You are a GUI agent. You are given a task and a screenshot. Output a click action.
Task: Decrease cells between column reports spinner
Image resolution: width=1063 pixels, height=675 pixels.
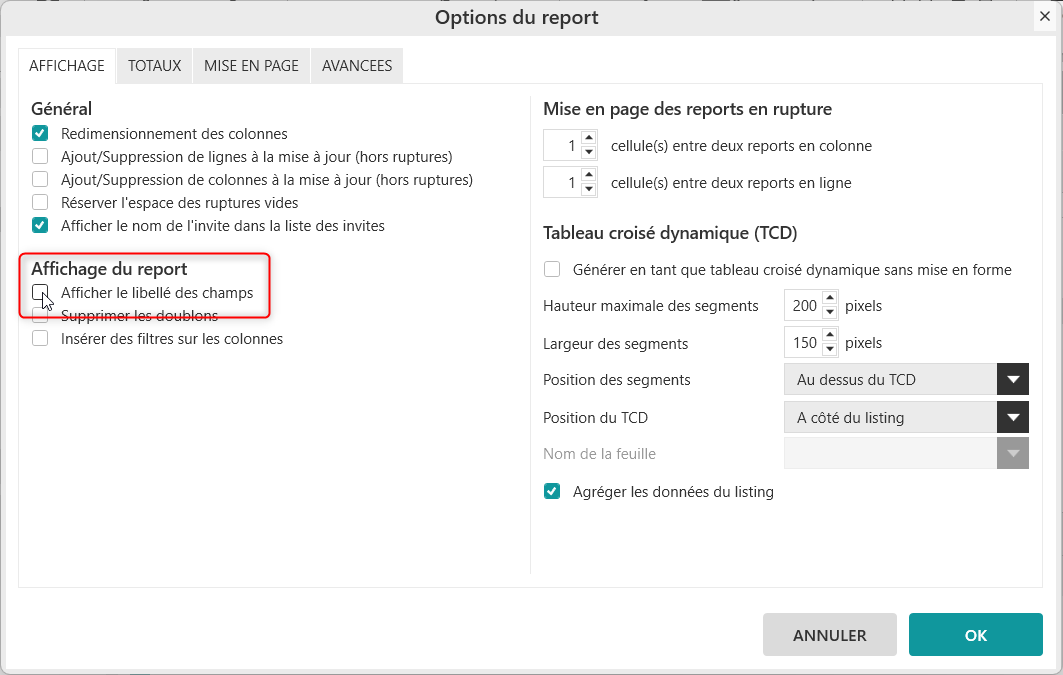tap(588, 152)
